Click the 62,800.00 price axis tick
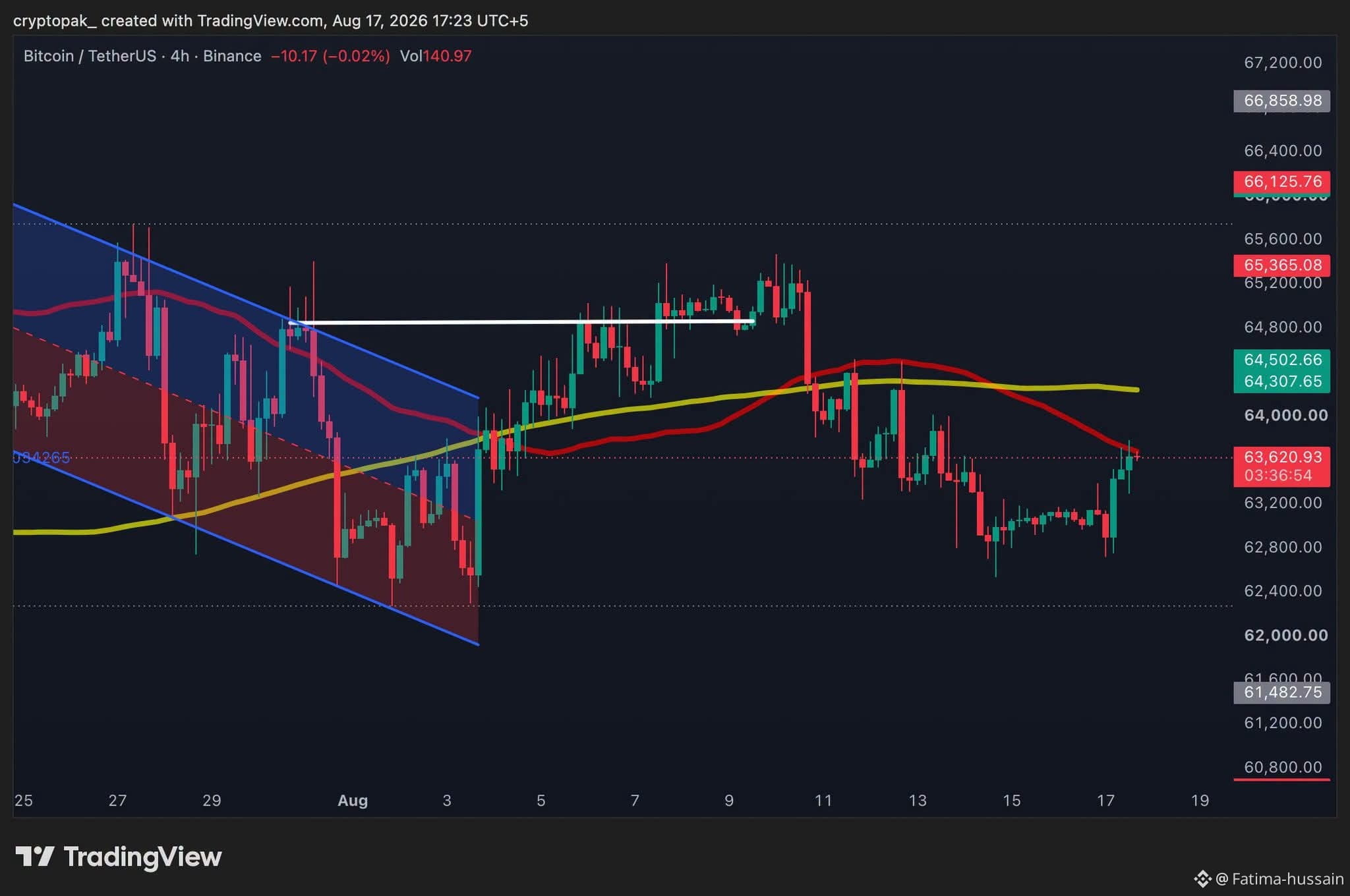This screenshot has width=1350, height=896. click(1283, 547)
